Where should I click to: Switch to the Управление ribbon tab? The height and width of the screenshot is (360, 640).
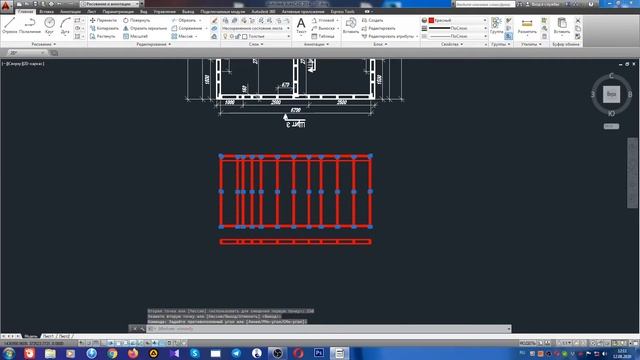[x=164, y=11]
